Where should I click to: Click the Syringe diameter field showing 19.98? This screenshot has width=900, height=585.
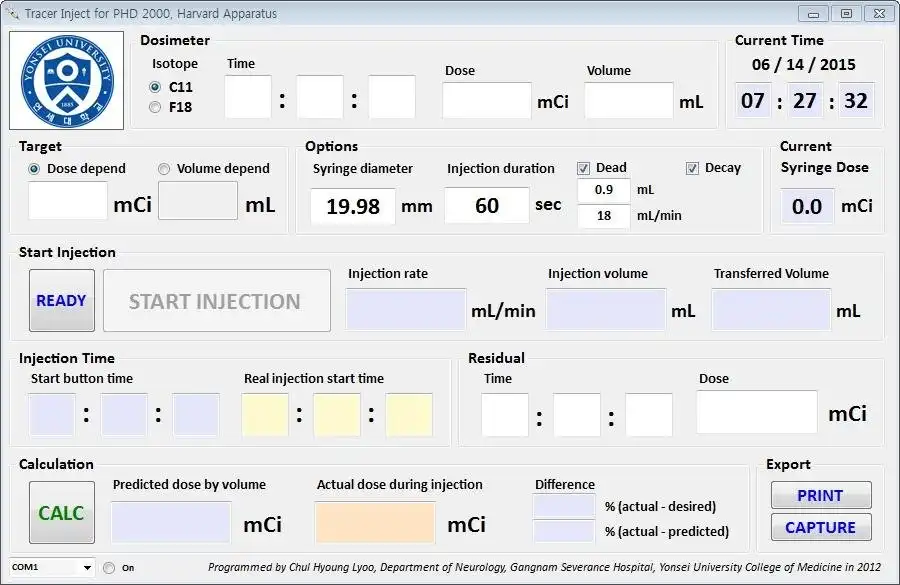(353, 206)
